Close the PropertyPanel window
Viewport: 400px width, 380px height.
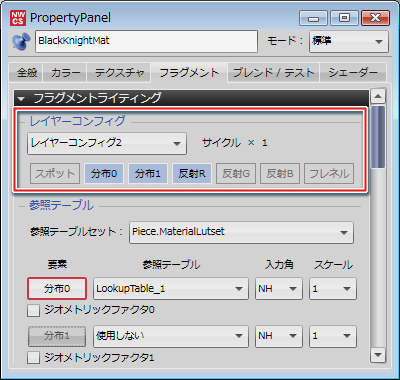[375, 18]
